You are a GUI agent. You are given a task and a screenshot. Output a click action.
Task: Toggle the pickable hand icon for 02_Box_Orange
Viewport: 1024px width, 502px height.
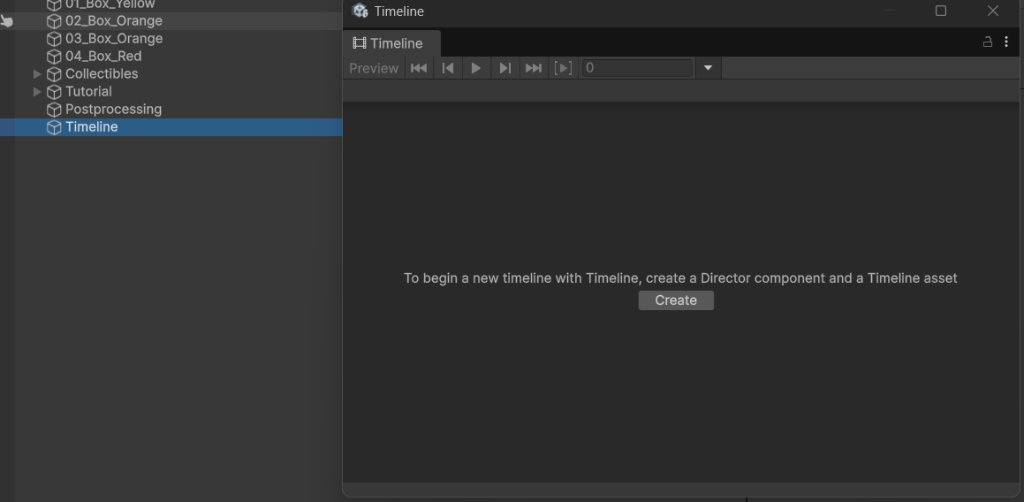click(x=7, y=20)
